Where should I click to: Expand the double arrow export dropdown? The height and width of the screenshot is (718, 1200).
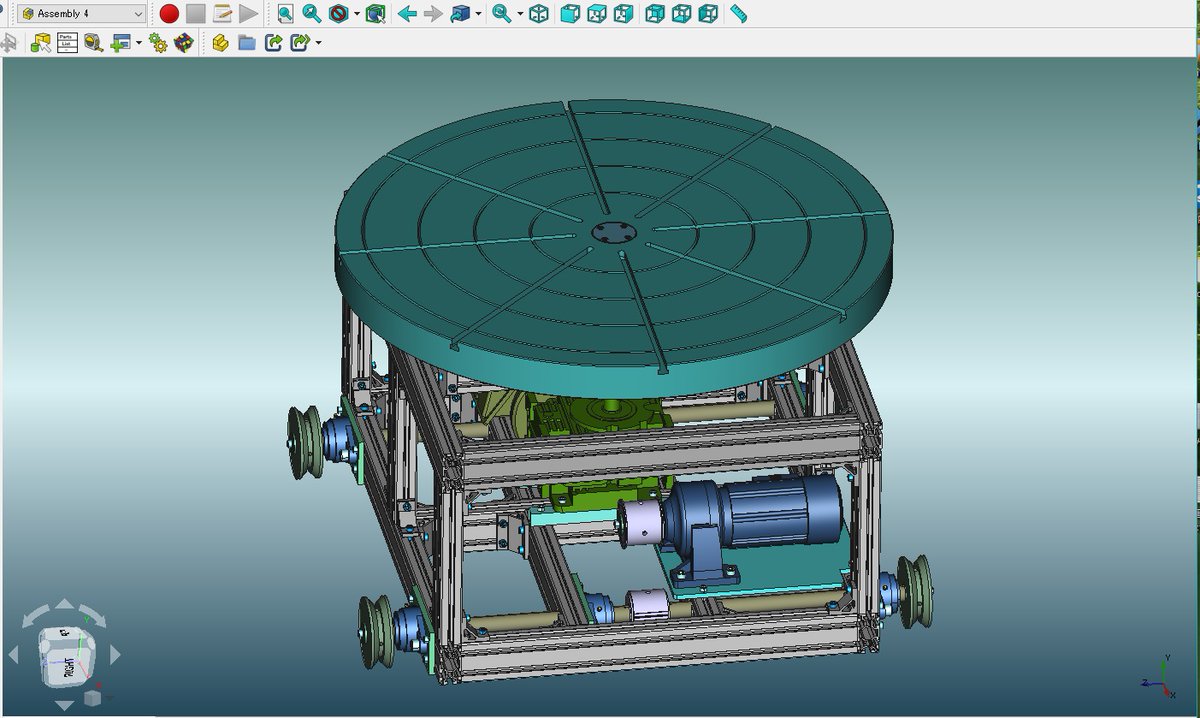tap(318, 44)
